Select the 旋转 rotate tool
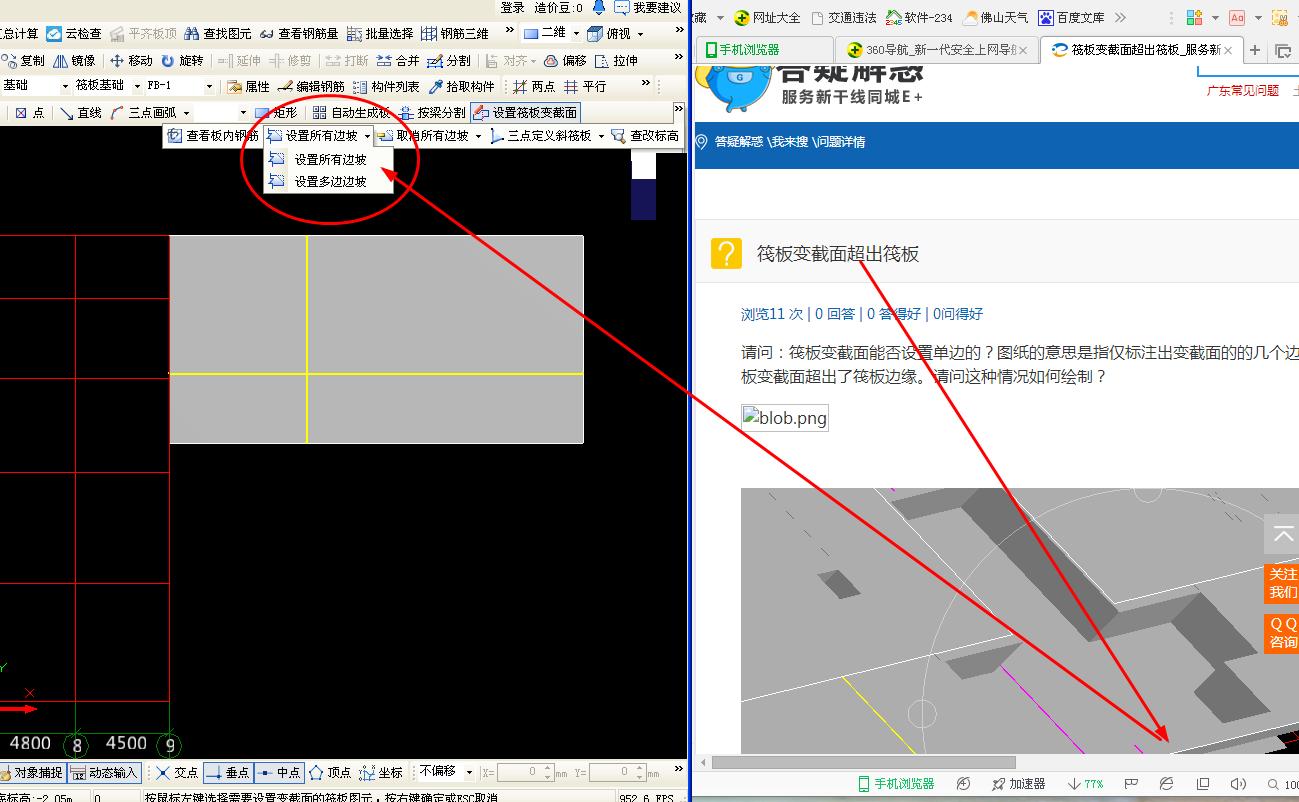 182,61
